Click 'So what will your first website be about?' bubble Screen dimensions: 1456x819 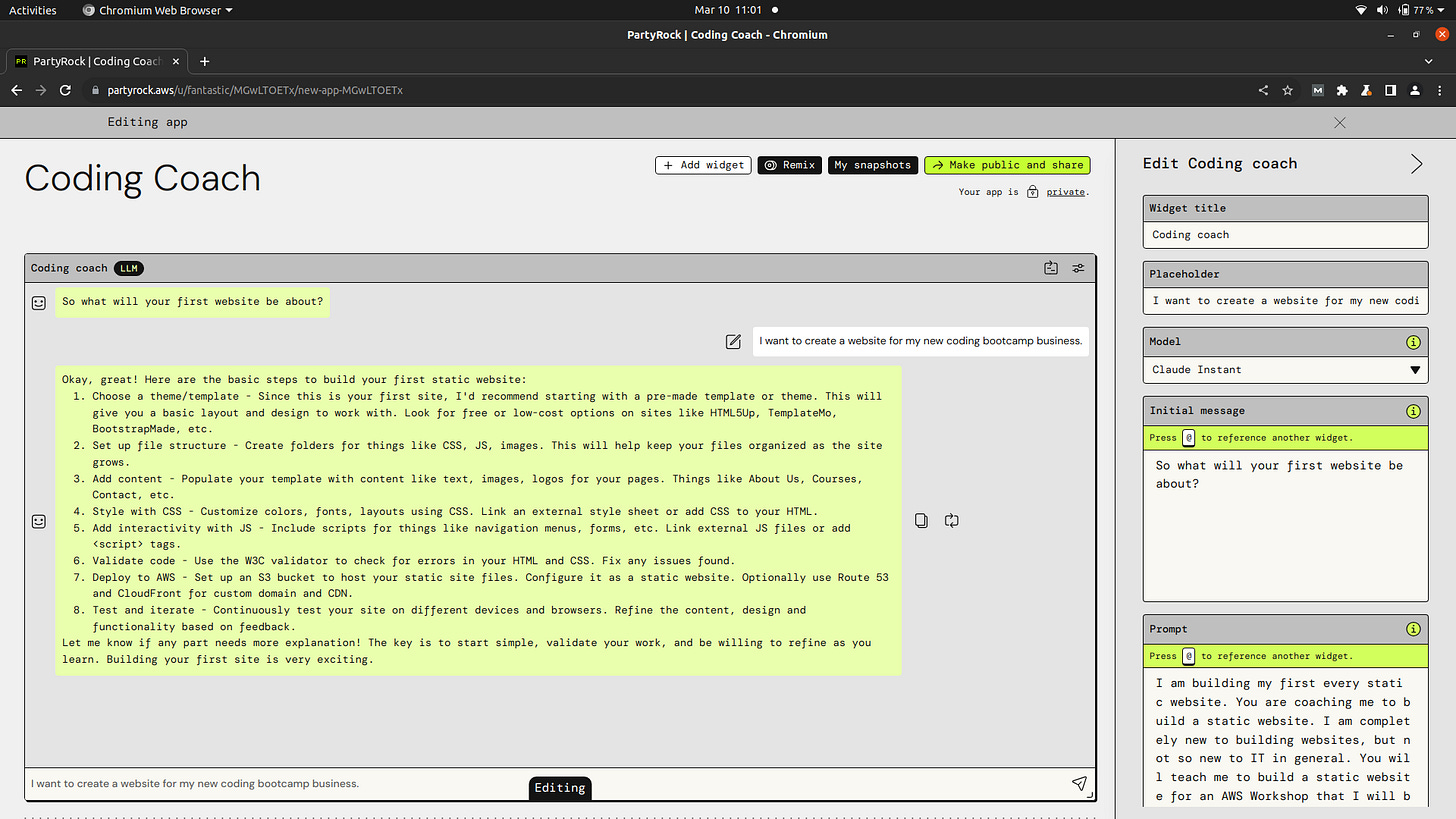point(192,301)
